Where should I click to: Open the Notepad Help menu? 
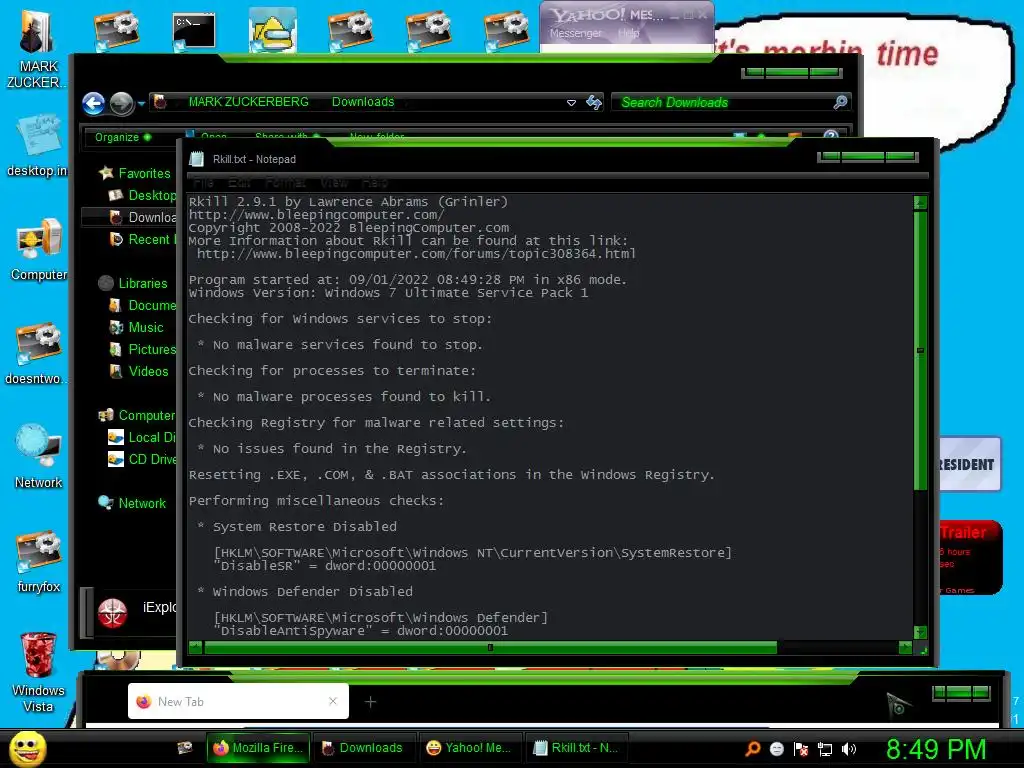[x=375, y=182]
